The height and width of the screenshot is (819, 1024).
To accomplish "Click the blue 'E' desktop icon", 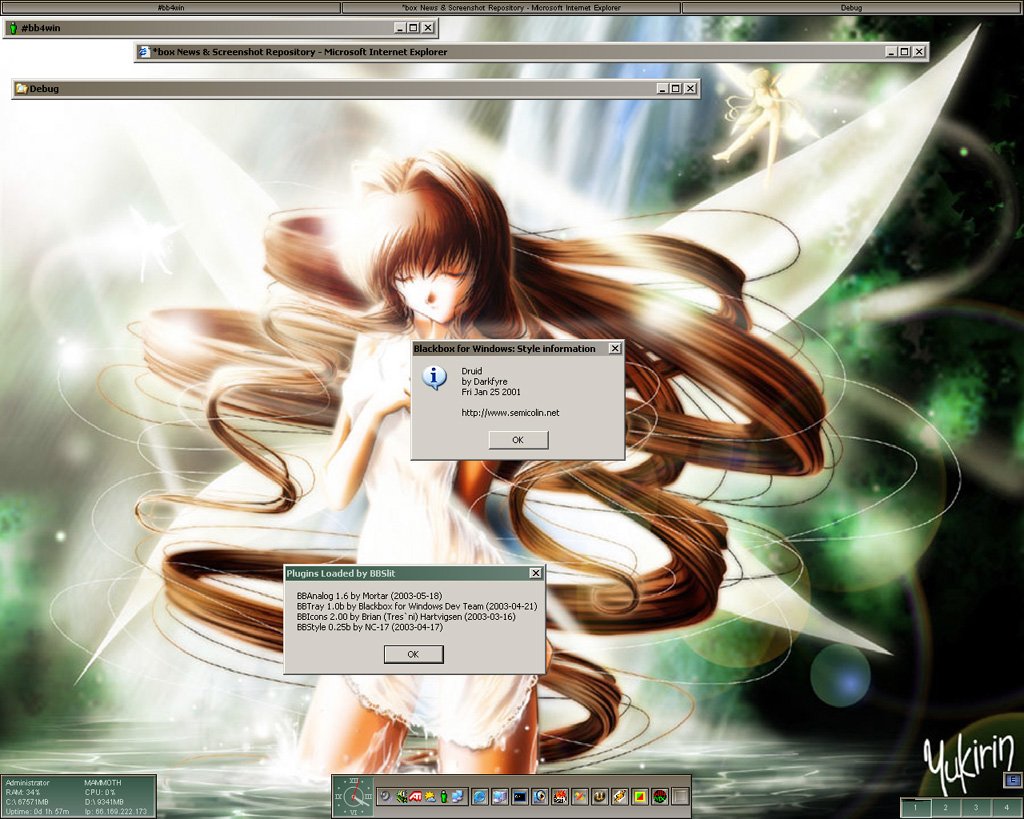I will click(1012, 780).
